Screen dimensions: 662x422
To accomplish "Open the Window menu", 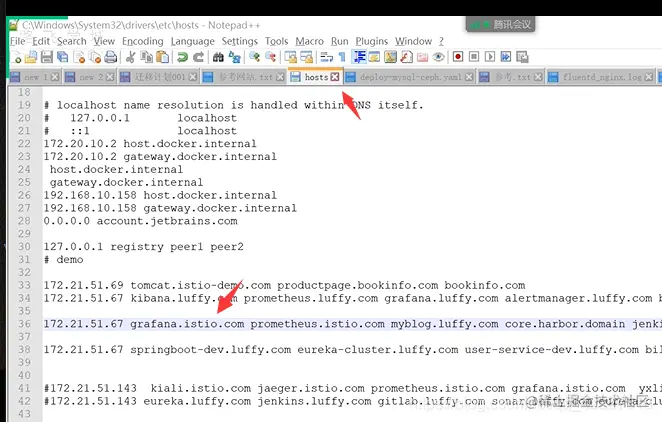I will 413,41.
